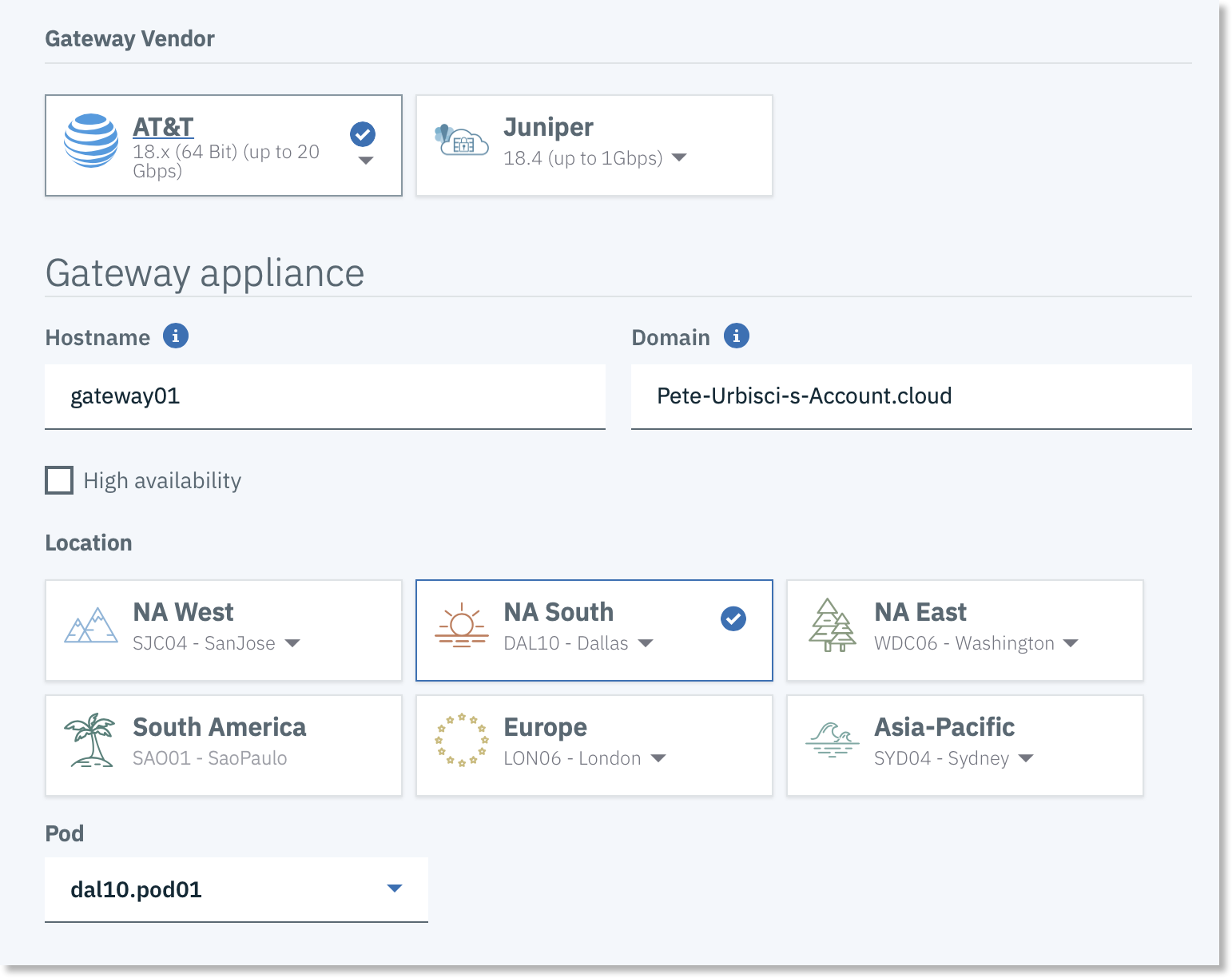
Task: Select the Juniper vendor name
Action: coord(548,127)
